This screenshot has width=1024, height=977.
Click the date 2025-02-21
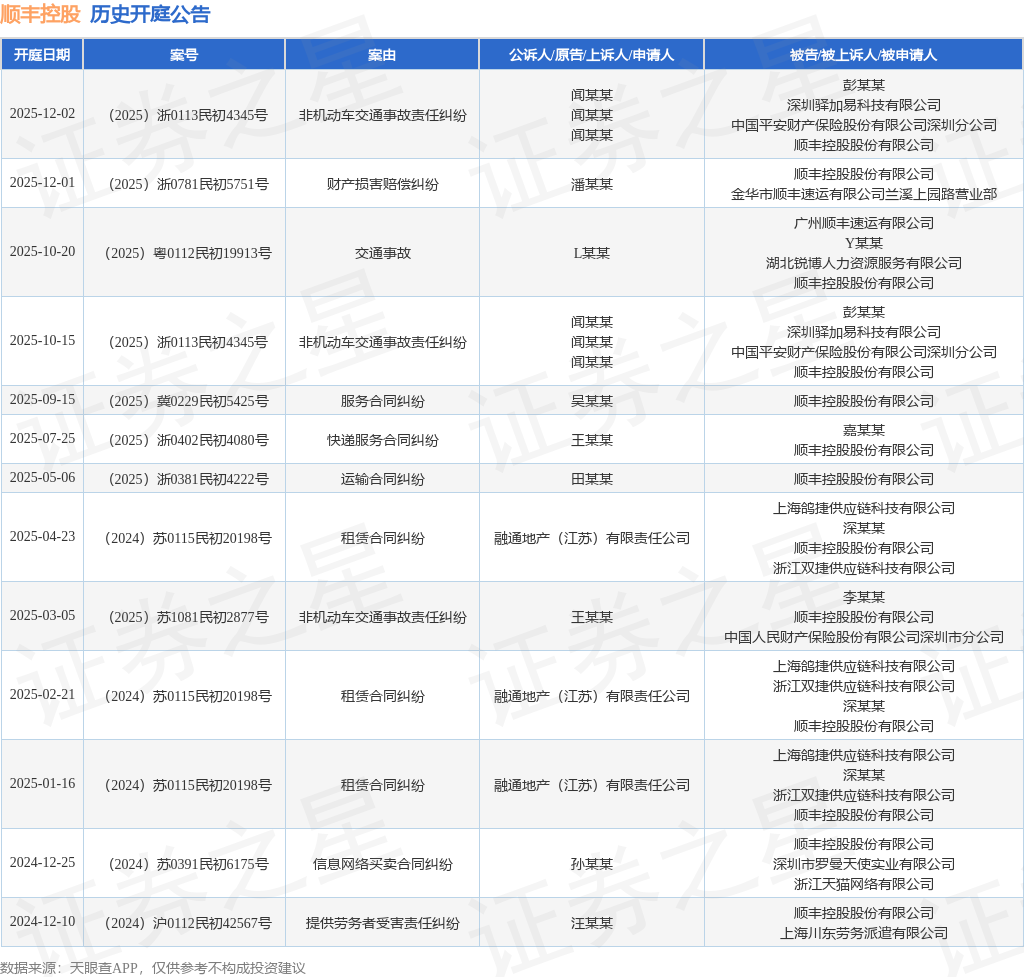tap(42, 695)
